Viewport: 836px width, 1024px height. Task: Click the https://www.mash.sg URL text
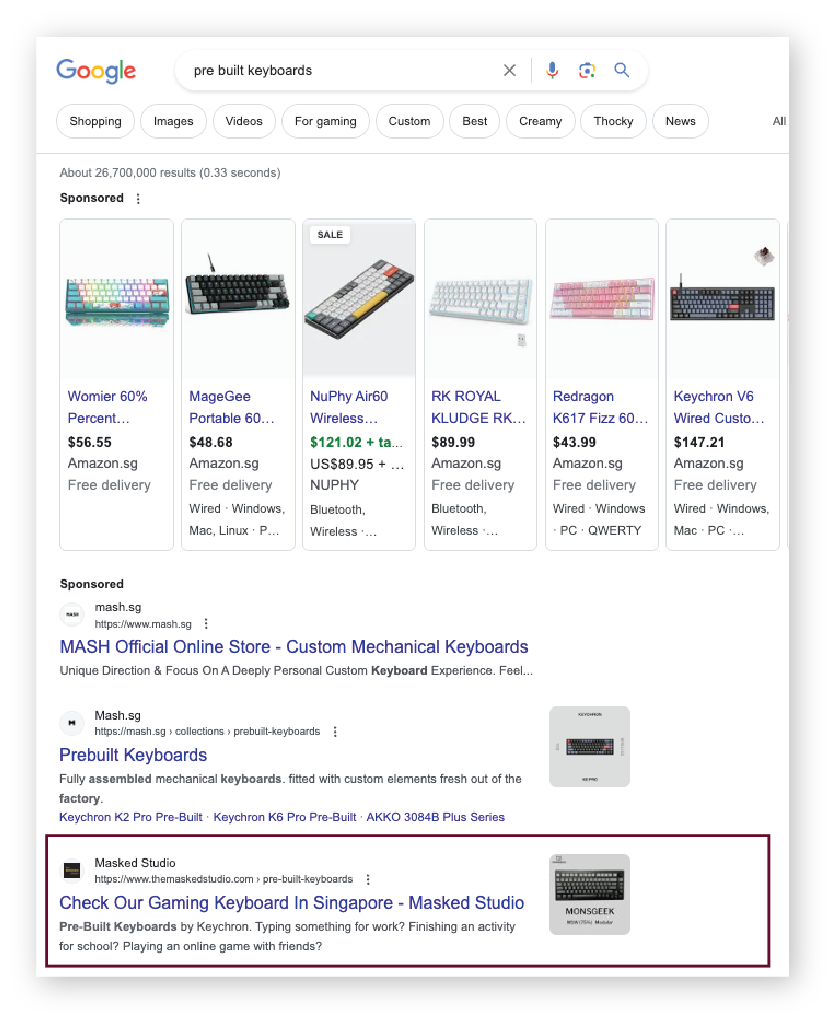tap(143, 624)
